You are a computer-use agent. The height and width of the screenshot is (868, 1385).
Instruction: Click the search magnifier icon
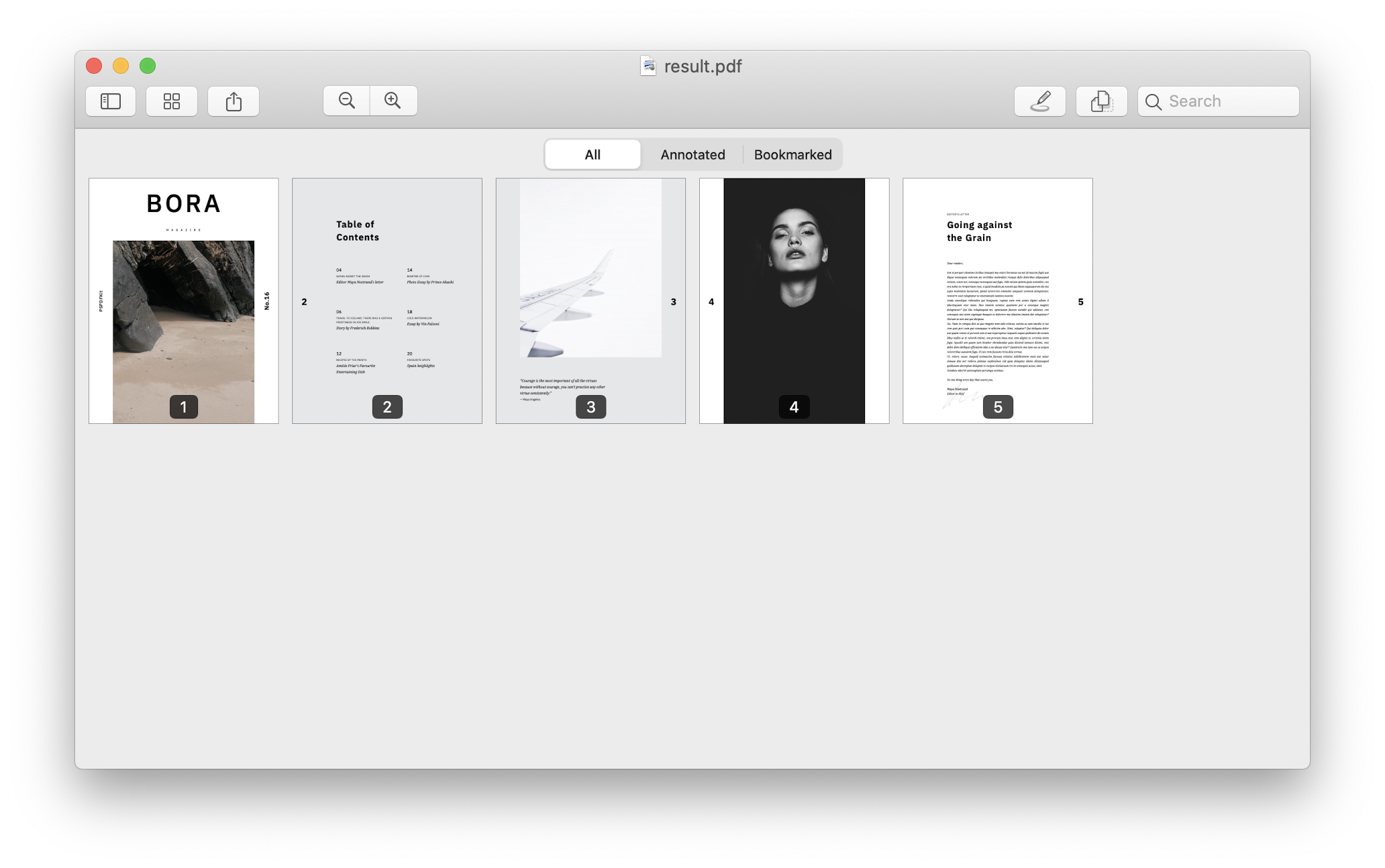pyautogui.click(x=1153, y=101)
